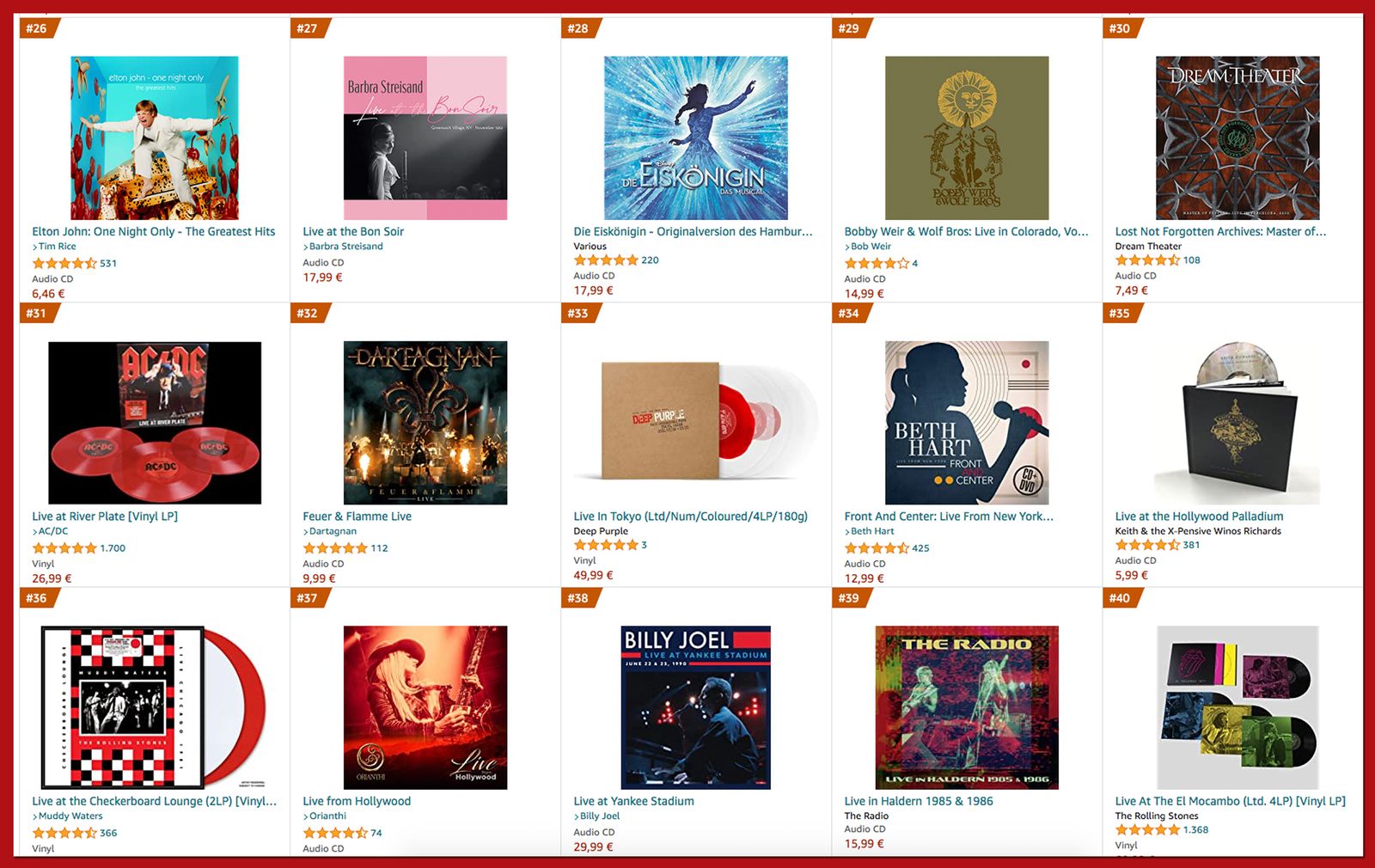Click the 49,99 € price of Deep Purple vinyl

[x=593, y=576]
